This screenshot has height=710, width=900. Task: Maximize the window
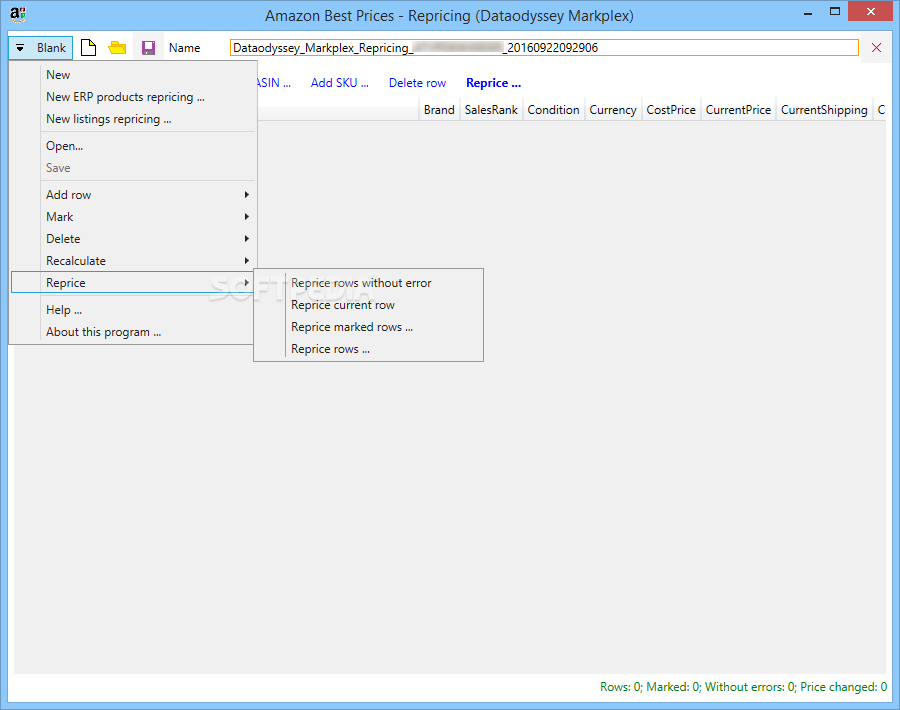(x=835, y=12)
